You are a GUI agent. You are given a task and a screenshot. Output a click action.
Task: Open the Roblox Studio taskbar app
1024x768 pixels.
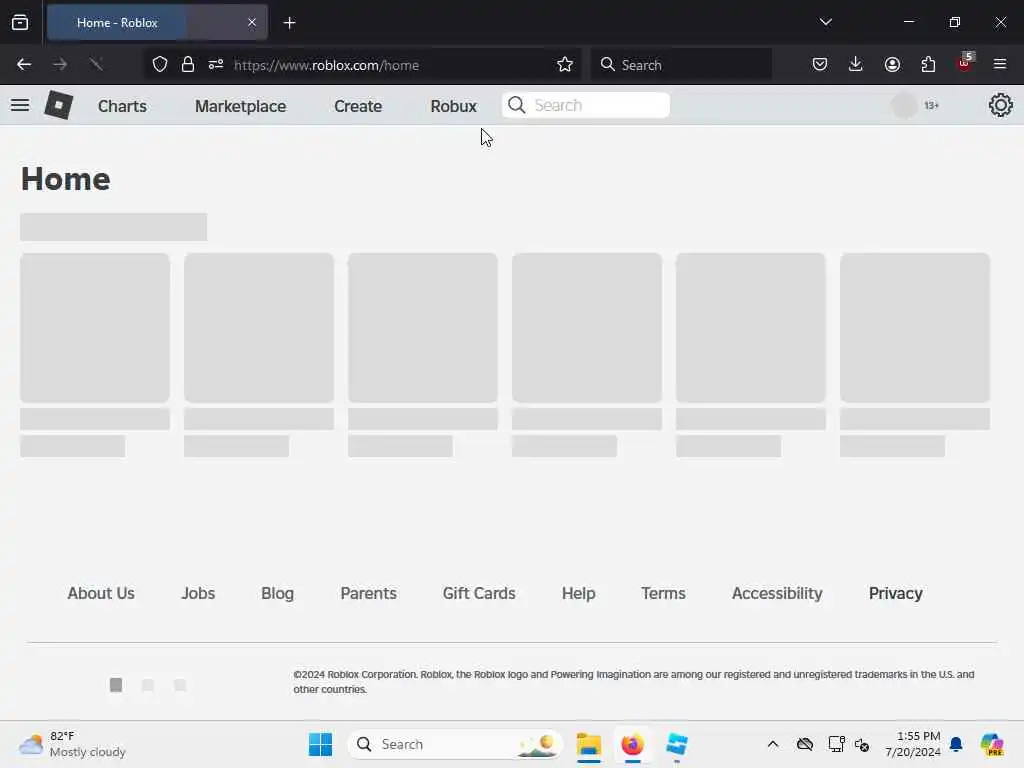coord(677,744)
